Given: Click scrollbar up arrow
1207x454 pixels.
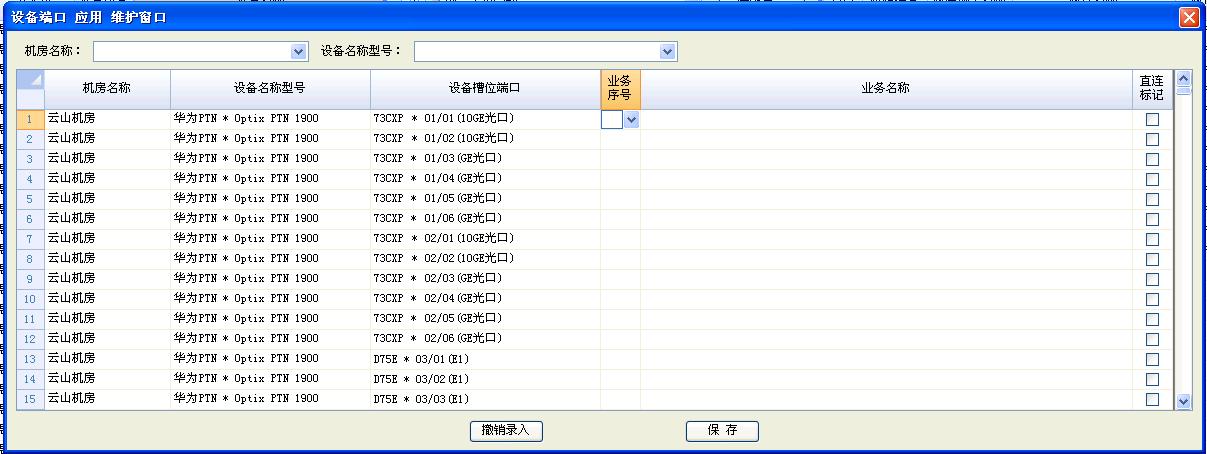Looking at the screenshot, I should pos(1184,77).
